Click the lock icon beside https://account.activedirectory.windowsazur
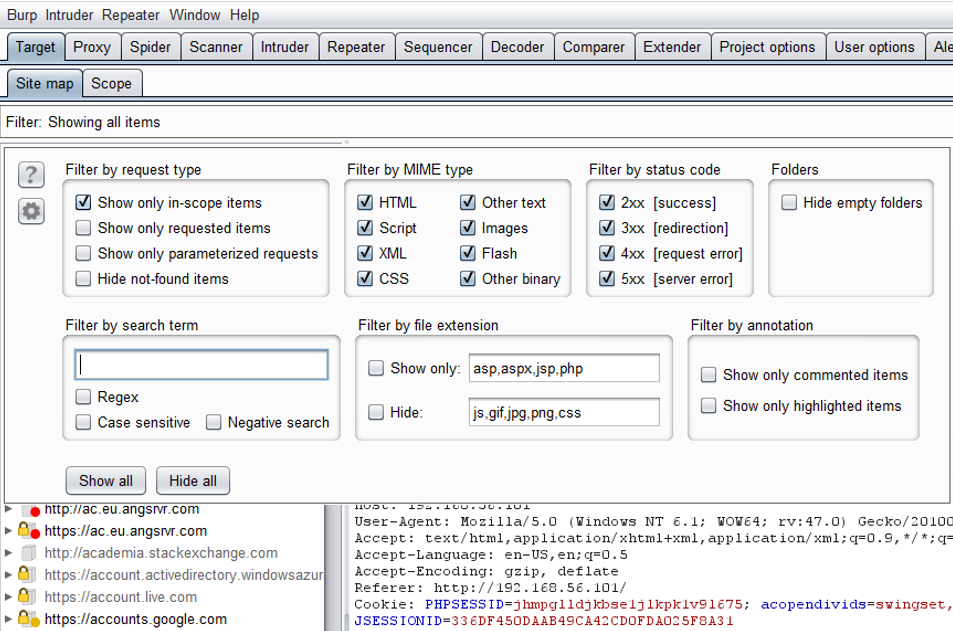This screenshot has height=631, width=953. coord(27,574)
